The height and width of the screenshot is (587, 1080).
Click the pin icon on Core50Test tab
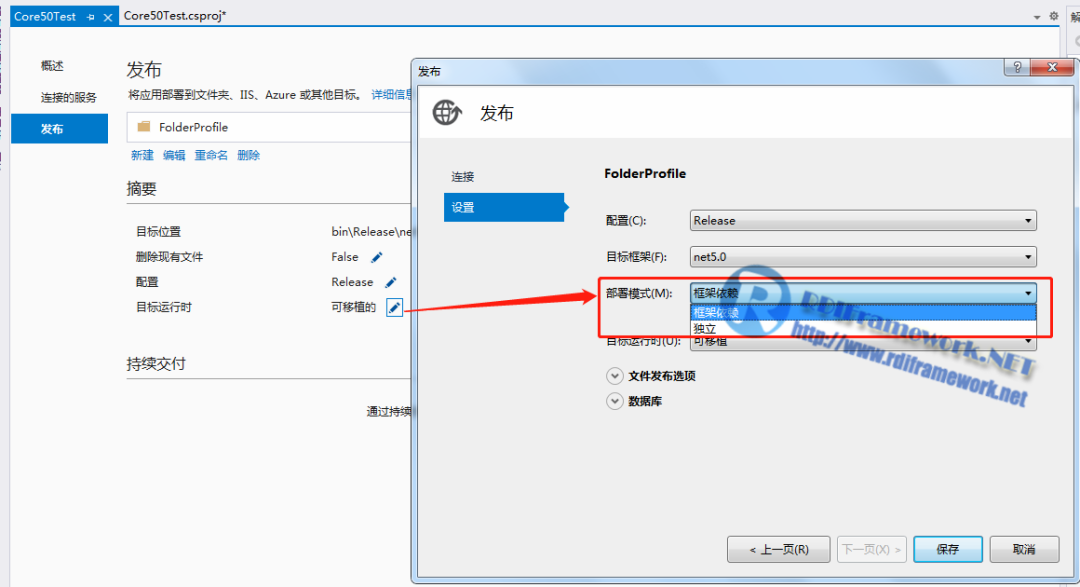pyautogui.click(x=91, y=17)
